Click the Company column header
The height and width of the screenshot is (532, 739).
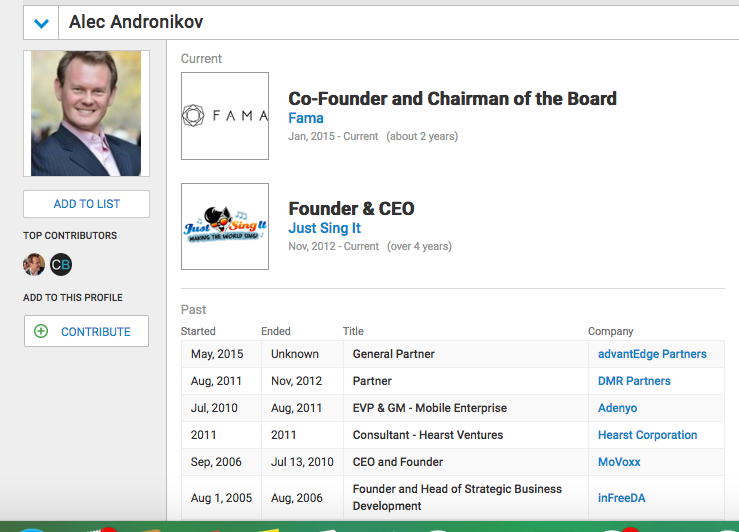tap(610, 331)
